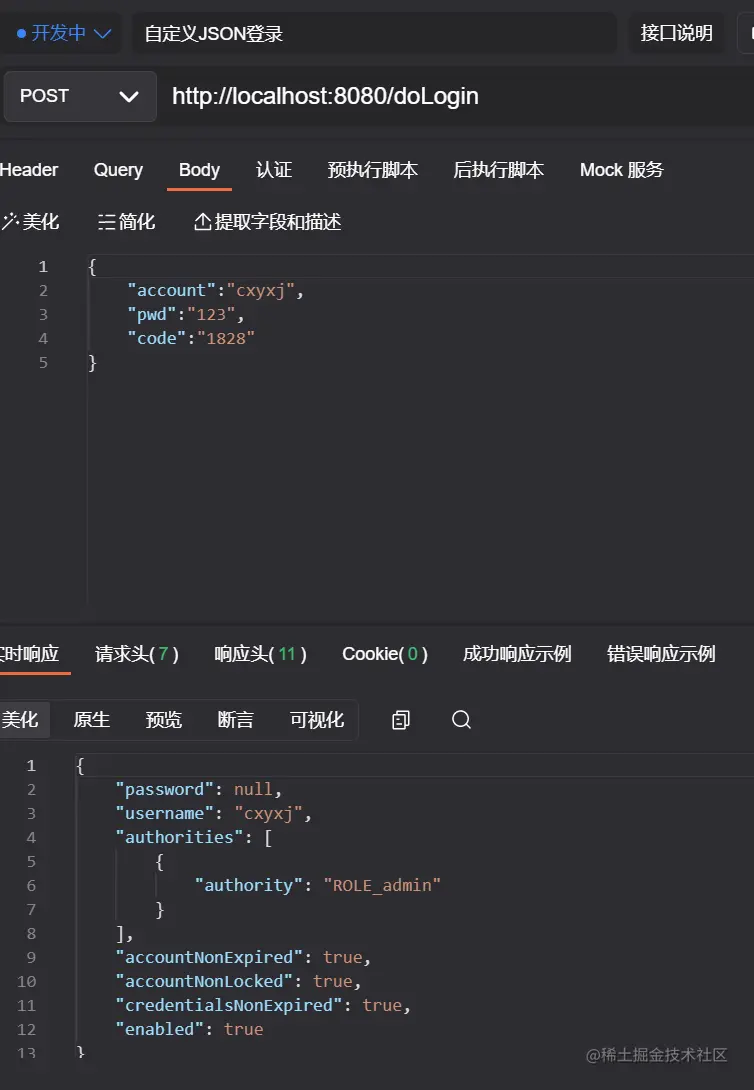754x1090 pixels.
Task: Click the "pwd" key in request body
Action: coord(152,314)
